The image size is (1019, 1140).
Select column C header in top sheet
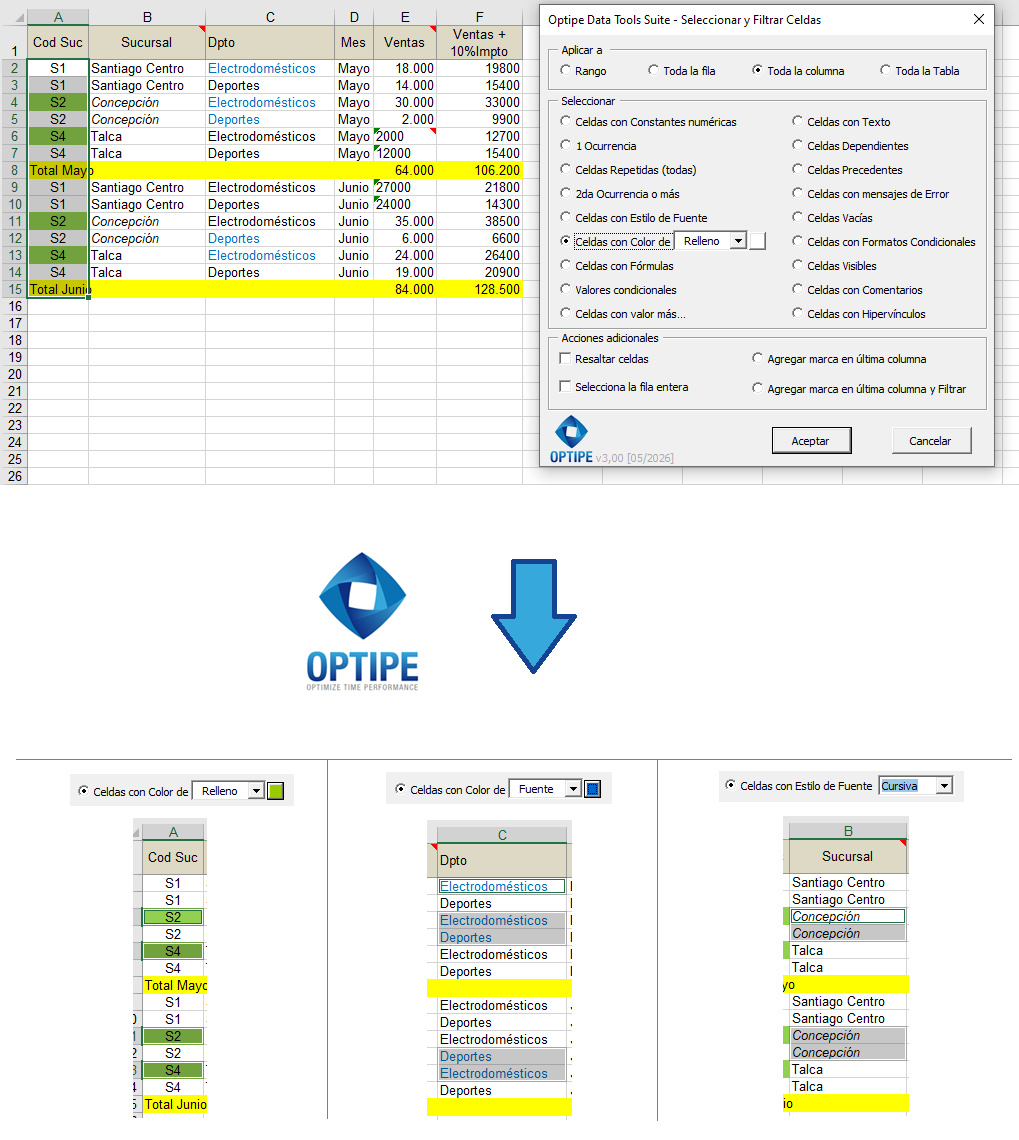click(x=270, y=17)
